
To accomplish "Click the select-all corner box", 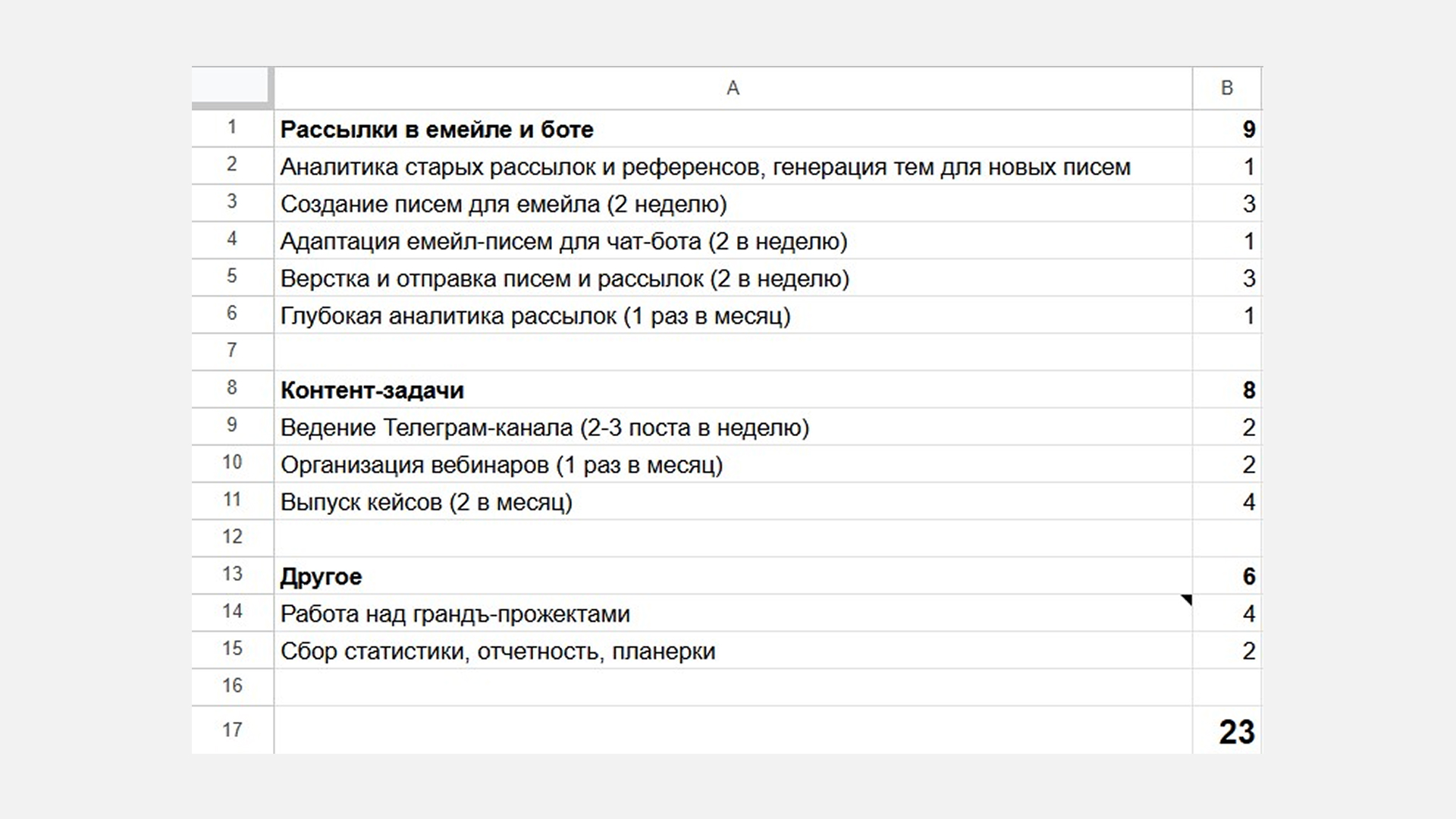I will (231, 86).
